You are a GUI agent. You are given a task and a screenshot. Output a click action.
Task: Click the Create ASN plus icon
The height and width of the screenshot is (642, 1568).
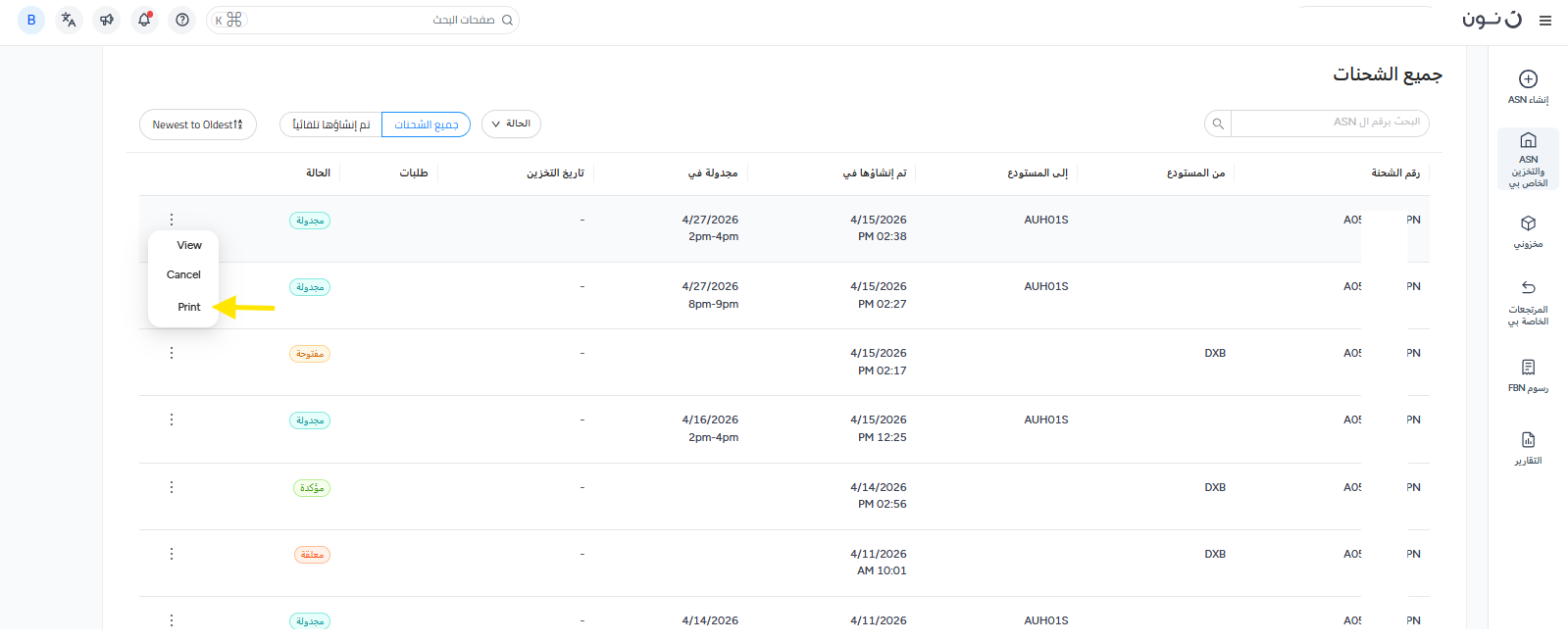click(1528, 79)
